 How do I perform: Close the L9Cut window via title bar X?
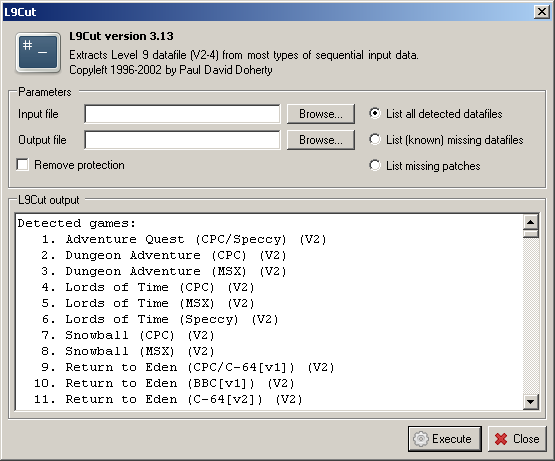[x=542, y=12]
